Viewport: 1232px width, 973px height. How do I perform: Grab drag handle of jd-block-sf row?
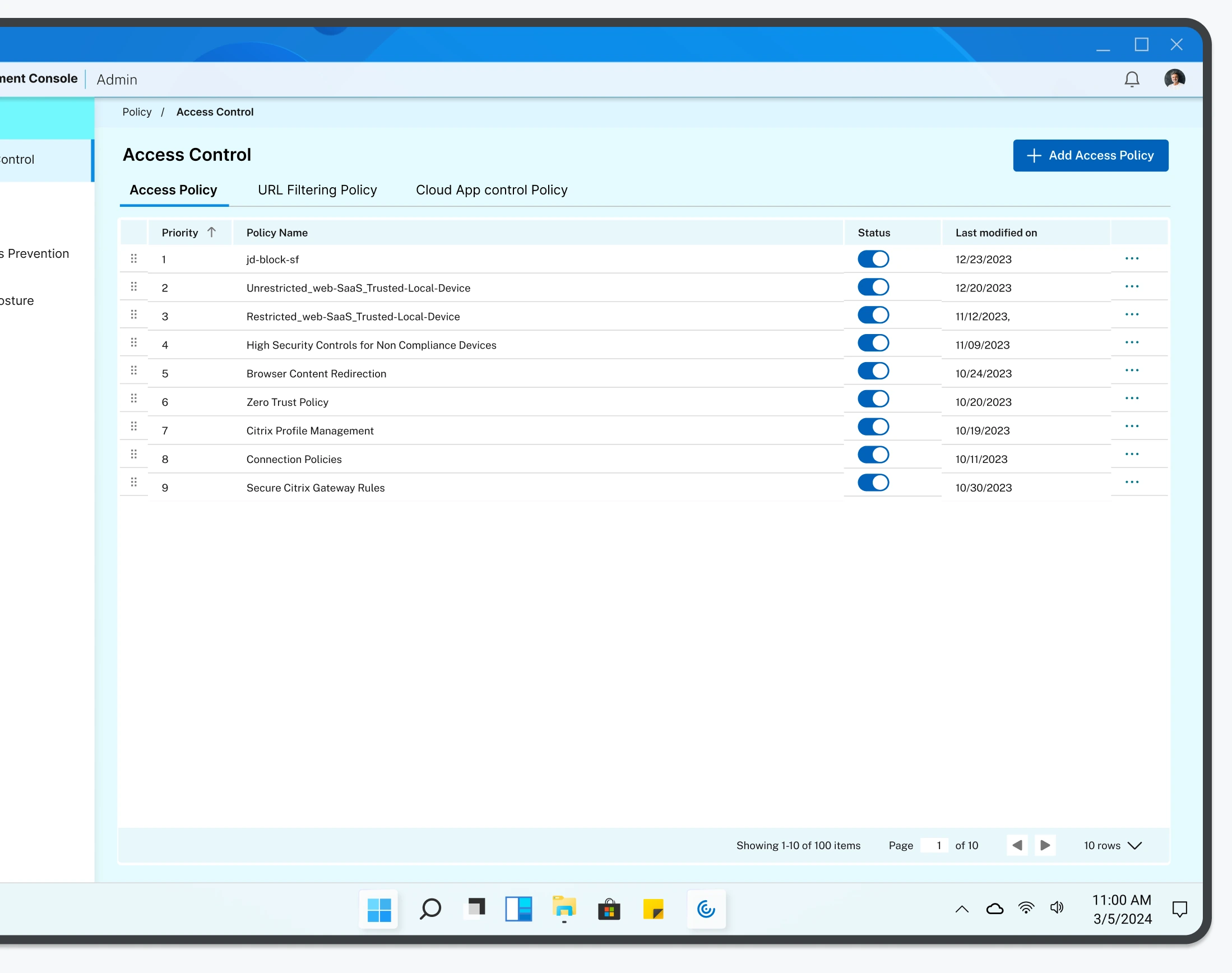click(134, 258)
